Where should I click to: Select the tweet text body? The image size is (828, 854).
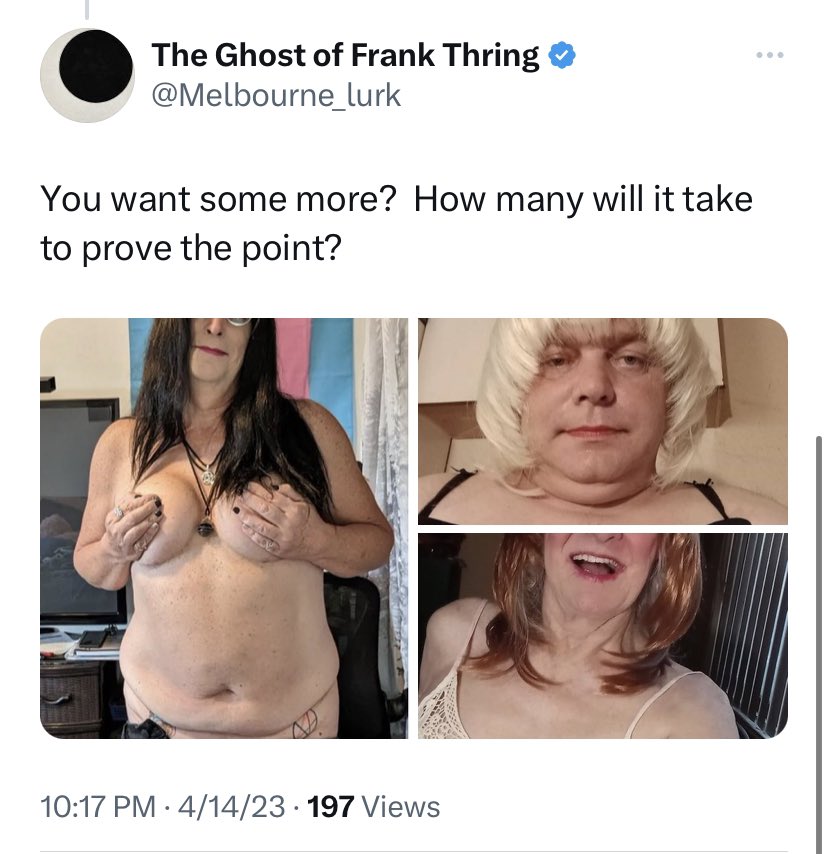397,223
